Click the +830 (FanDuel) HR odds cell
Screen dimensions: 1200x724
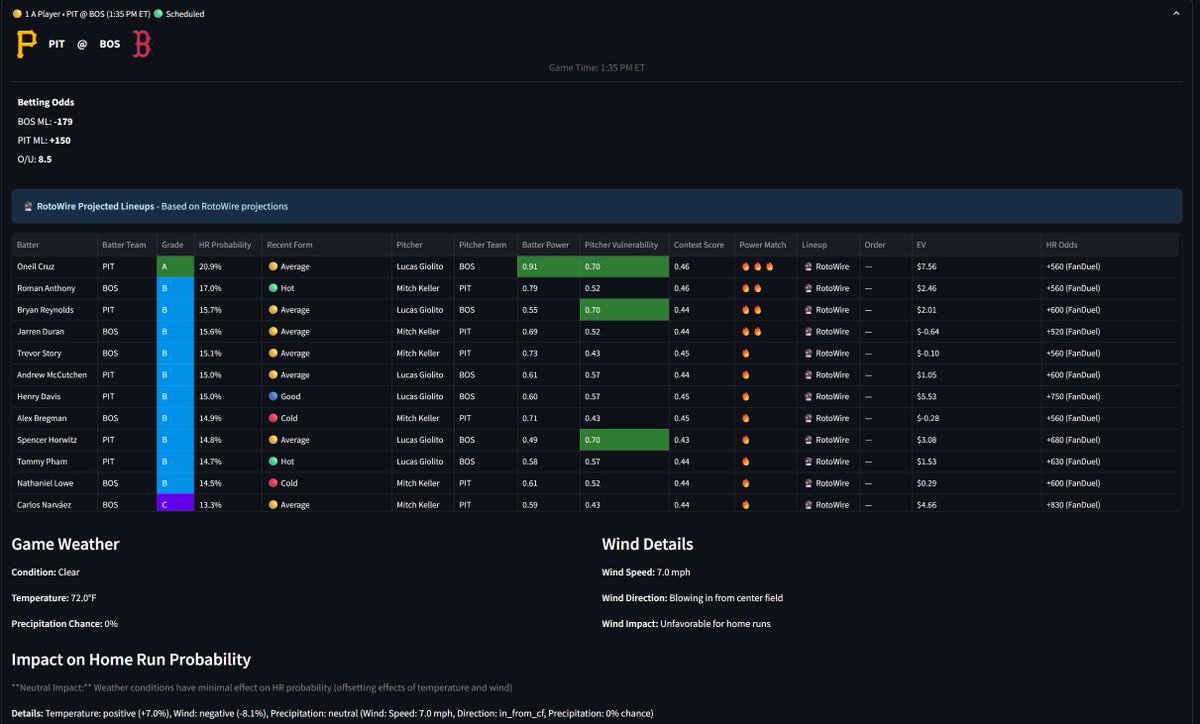[1112, 505]
